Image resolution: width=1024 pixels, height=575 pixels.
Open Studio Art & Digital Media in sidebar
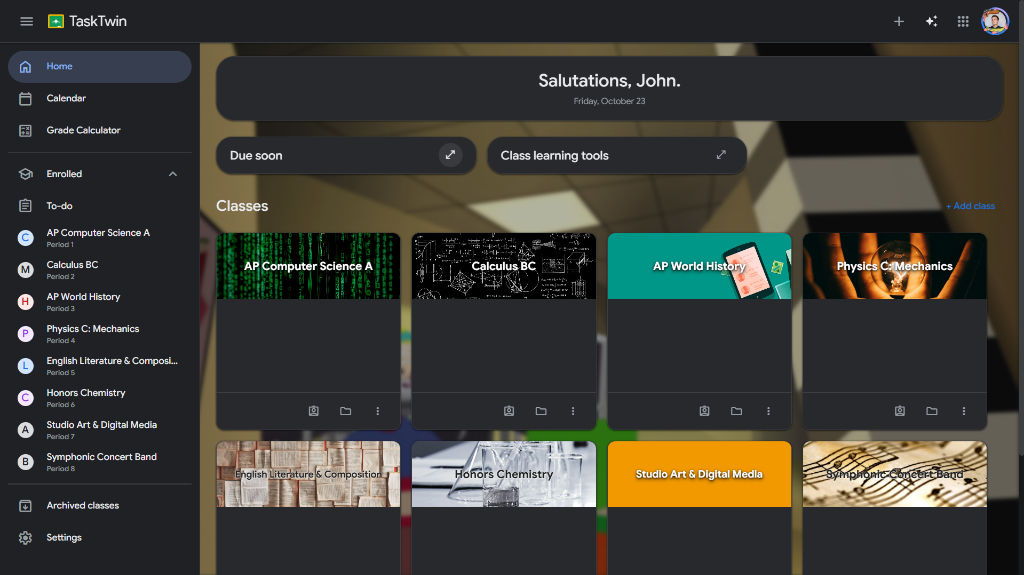click(x=99, y=430)
